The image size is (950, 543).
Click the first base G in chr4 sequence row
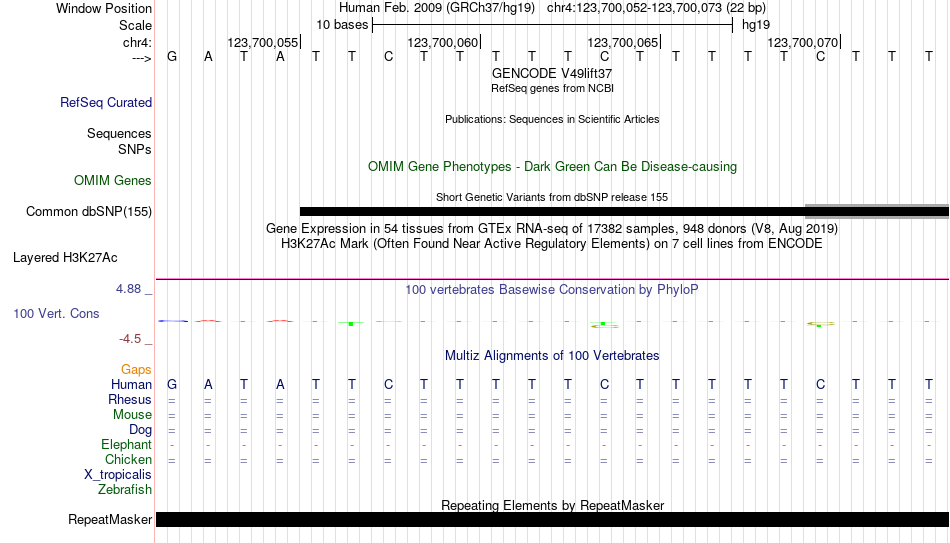click(x=172, y=56)
